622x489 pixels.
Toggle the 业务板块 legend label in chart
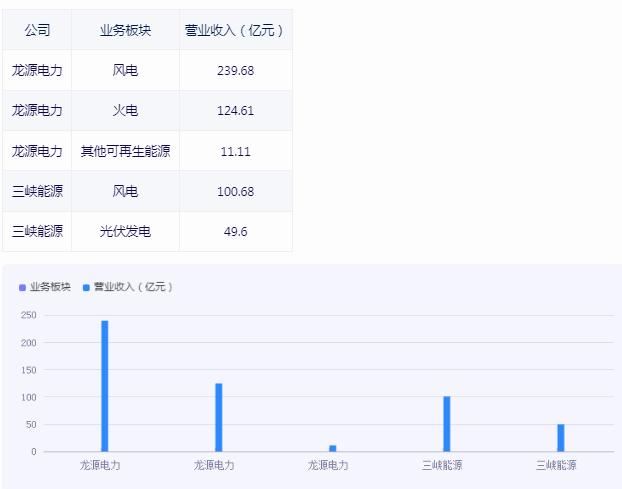tap(50, 287)
